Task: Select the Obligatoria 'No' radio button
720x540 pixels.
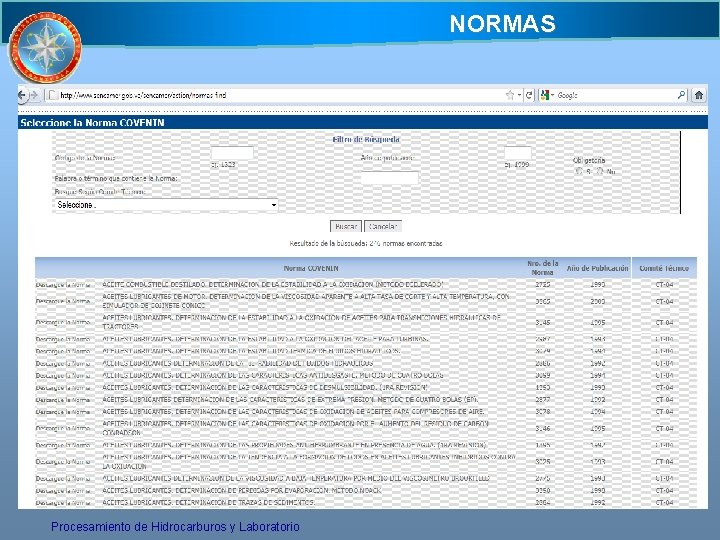Action: point(599,171)
